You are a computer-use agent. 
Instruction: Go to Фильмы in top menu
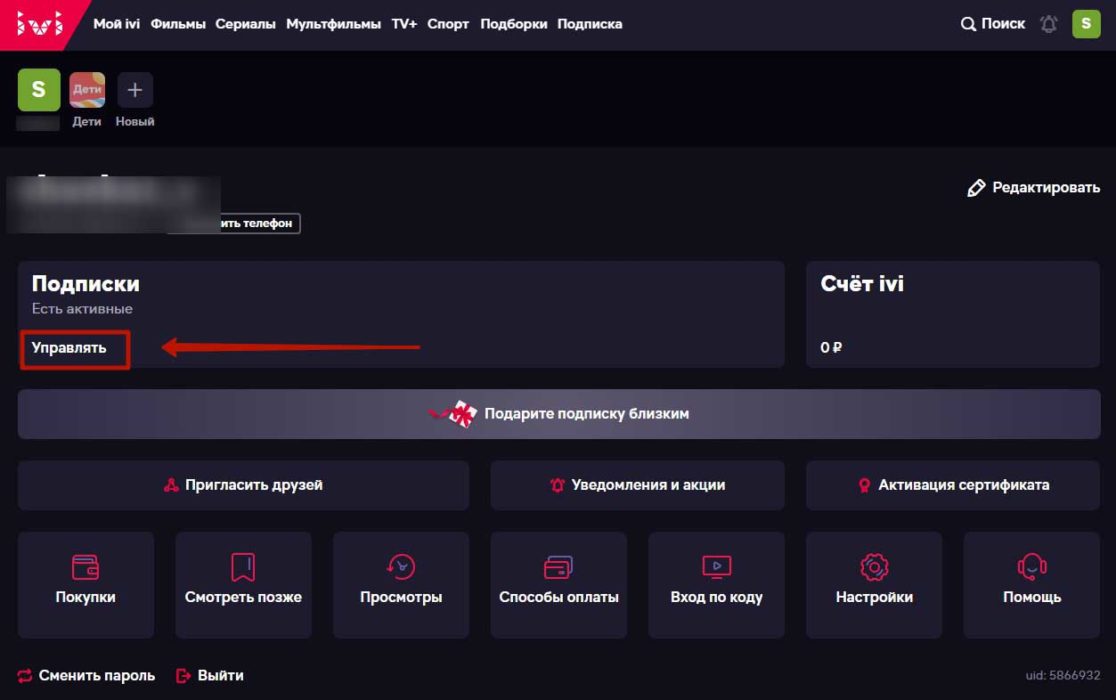(178, 24)
